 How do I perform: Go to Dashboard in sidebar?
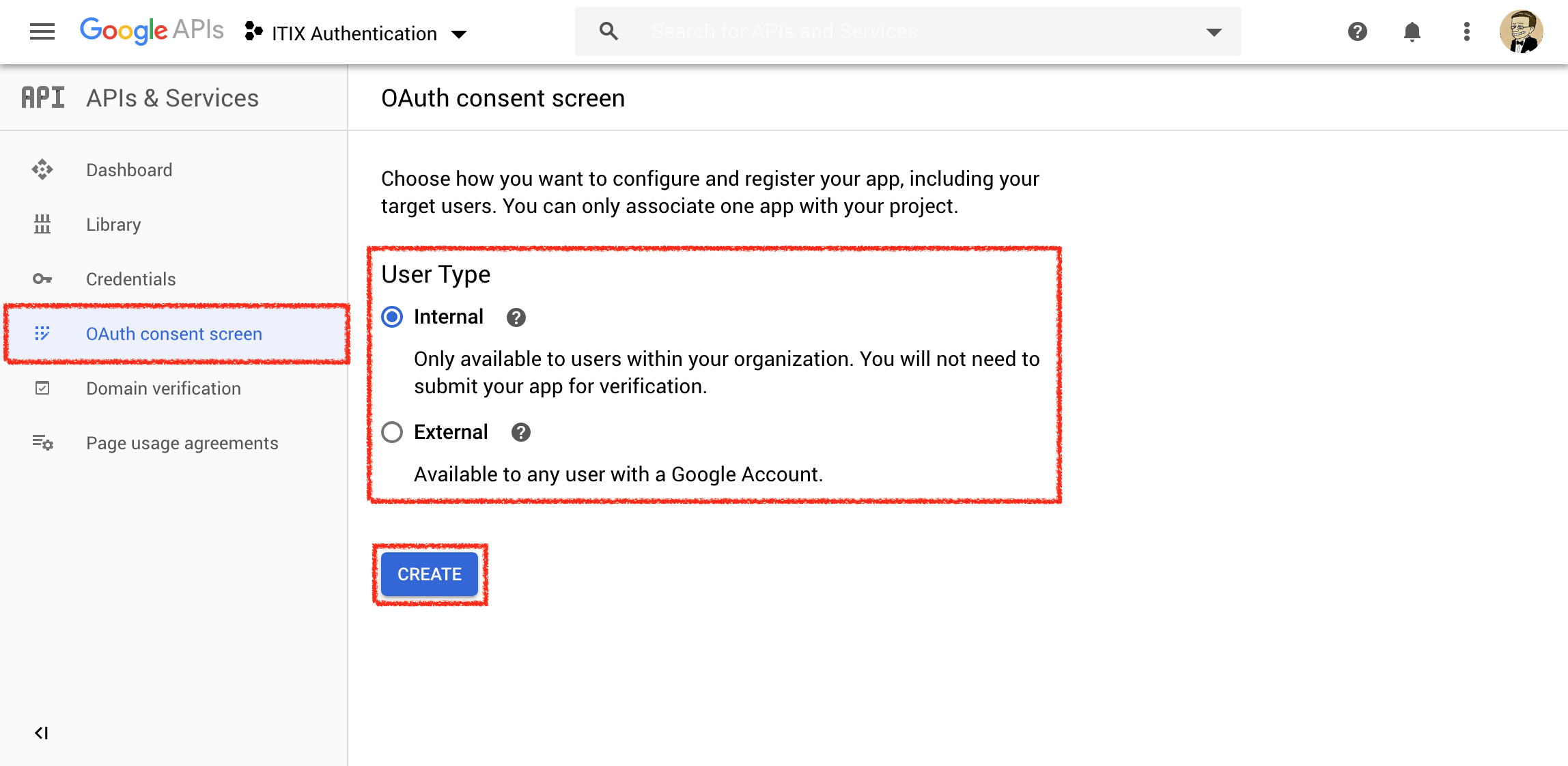(129, 170)
